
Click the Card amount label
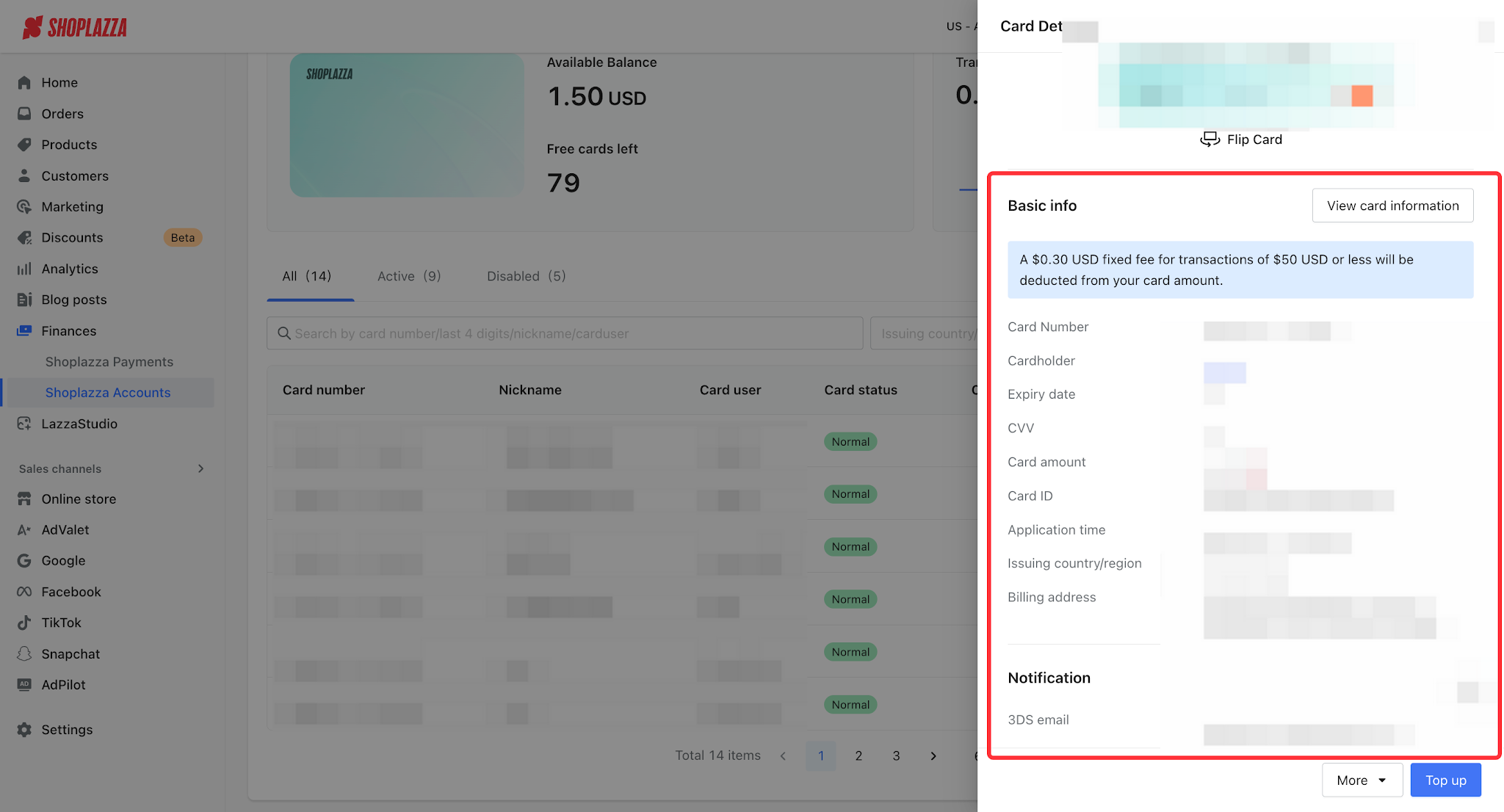1046,462
